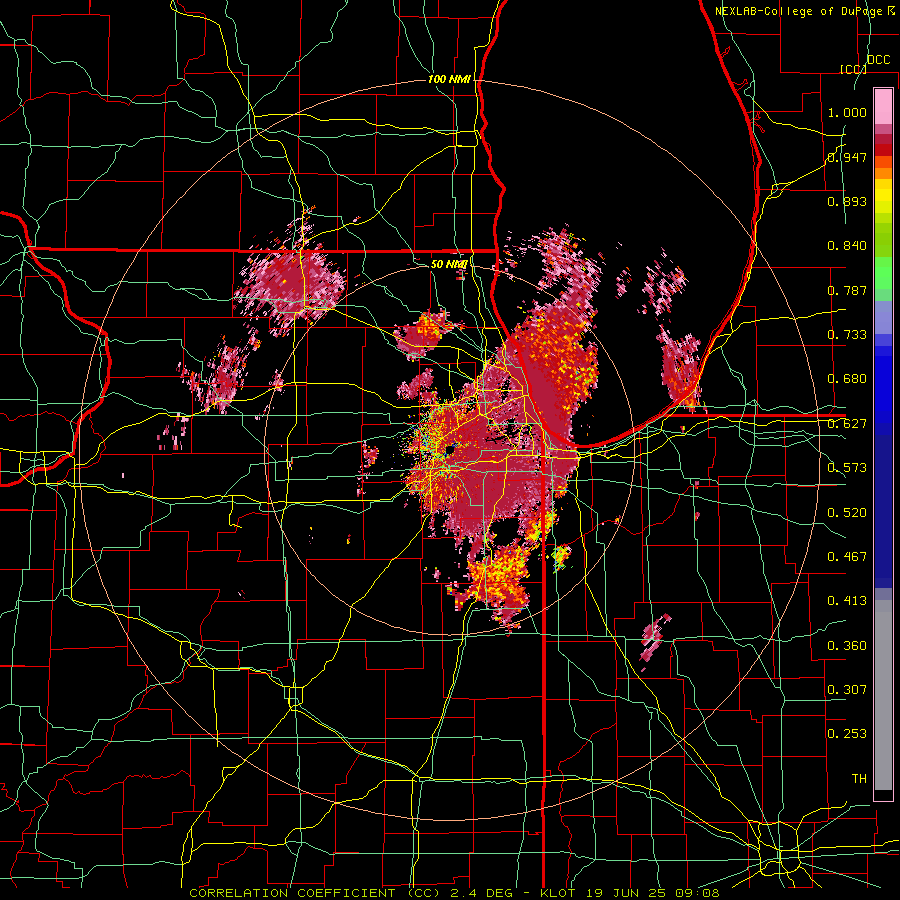
Task: Pick the orange segment of the color bar
Action: [883, 173]
